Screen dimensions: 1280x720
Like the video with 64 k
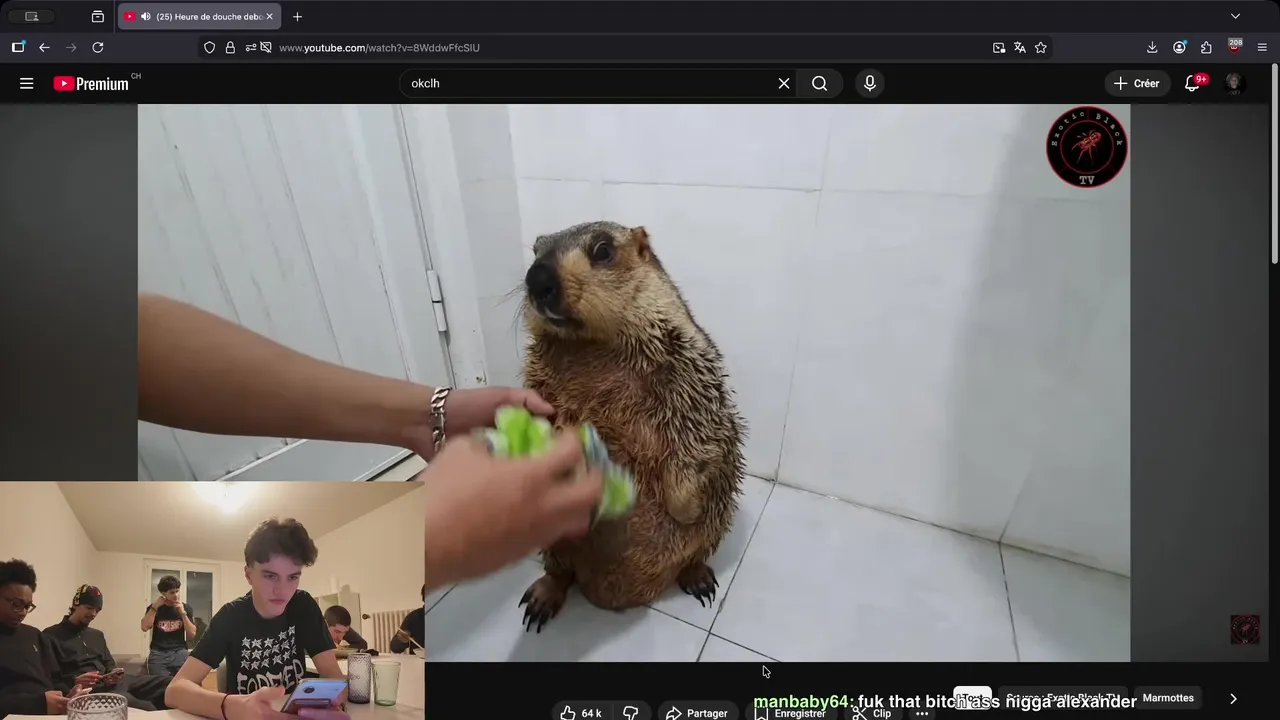(580, 713)
